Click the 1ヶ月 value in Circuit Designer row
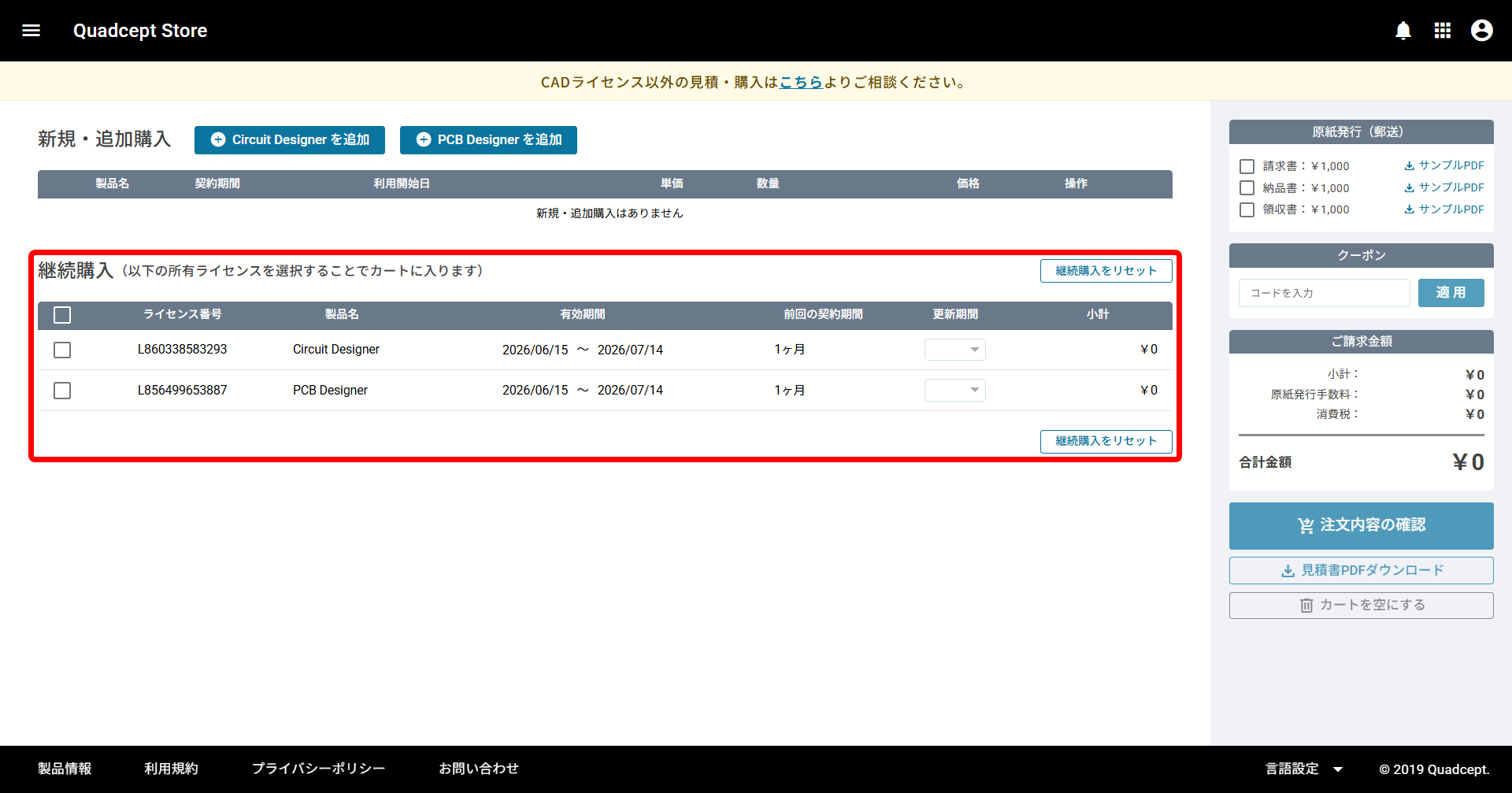Screen dimensions: 1512x793 pyautogui.click(x=789, y=350)
